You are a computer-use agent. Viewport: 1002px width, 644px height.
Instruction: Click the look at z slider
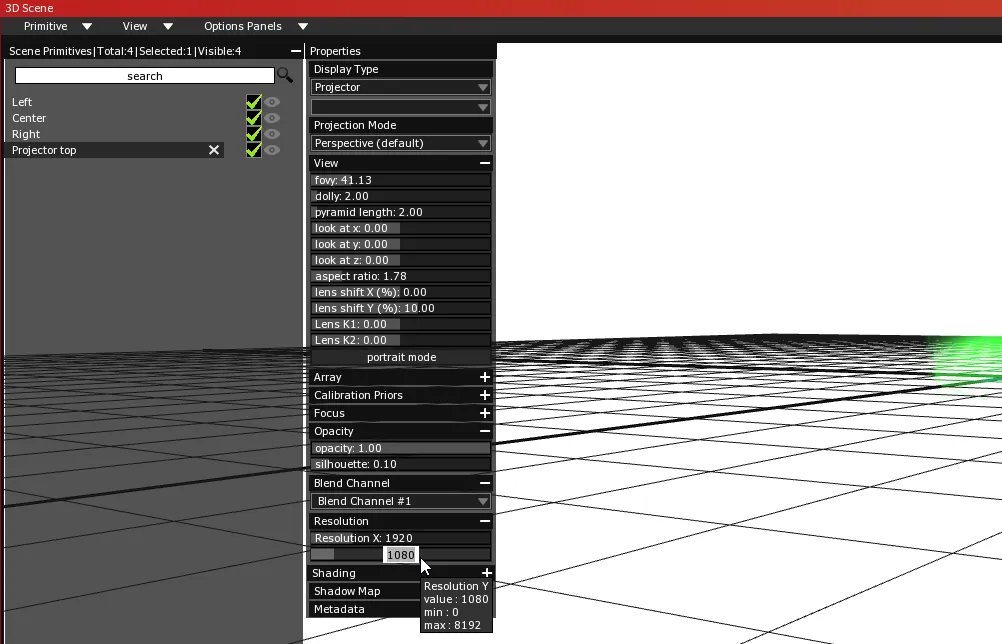401,260
